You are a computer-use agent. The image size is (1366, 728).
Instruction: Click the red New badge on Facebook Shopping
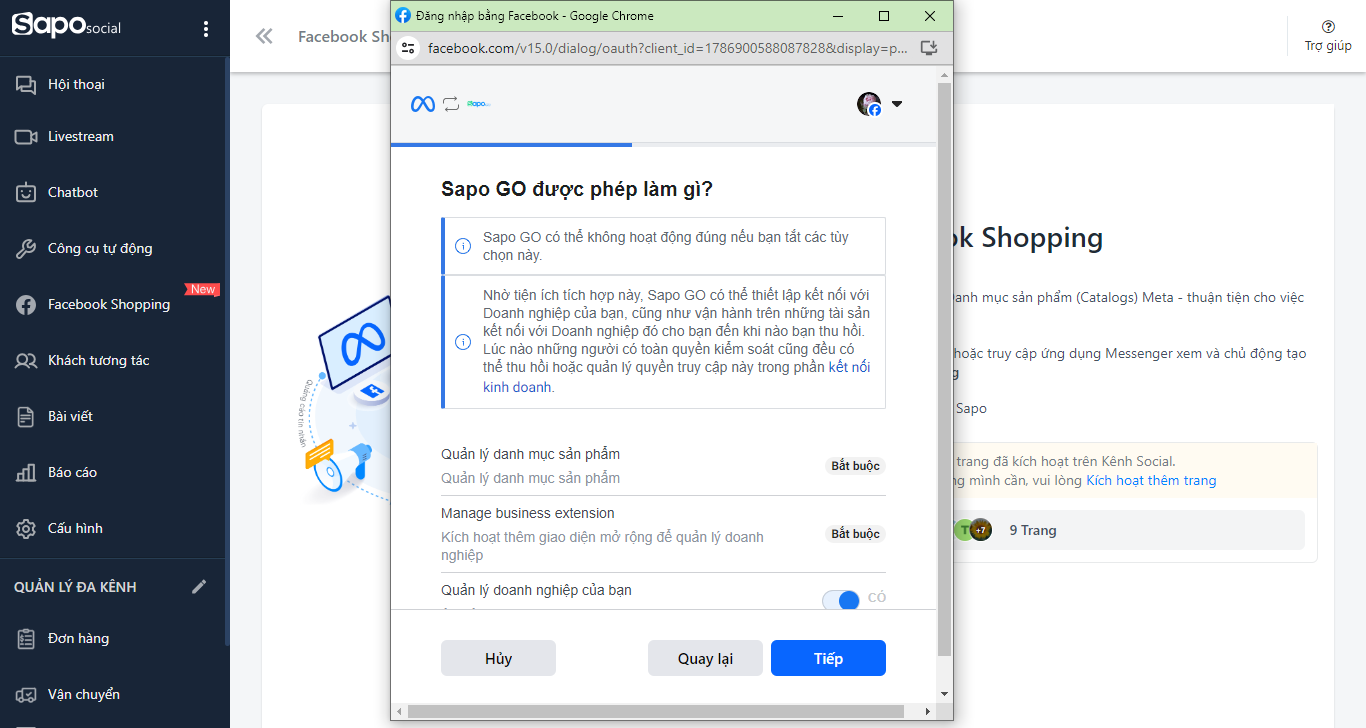[202, 289]
